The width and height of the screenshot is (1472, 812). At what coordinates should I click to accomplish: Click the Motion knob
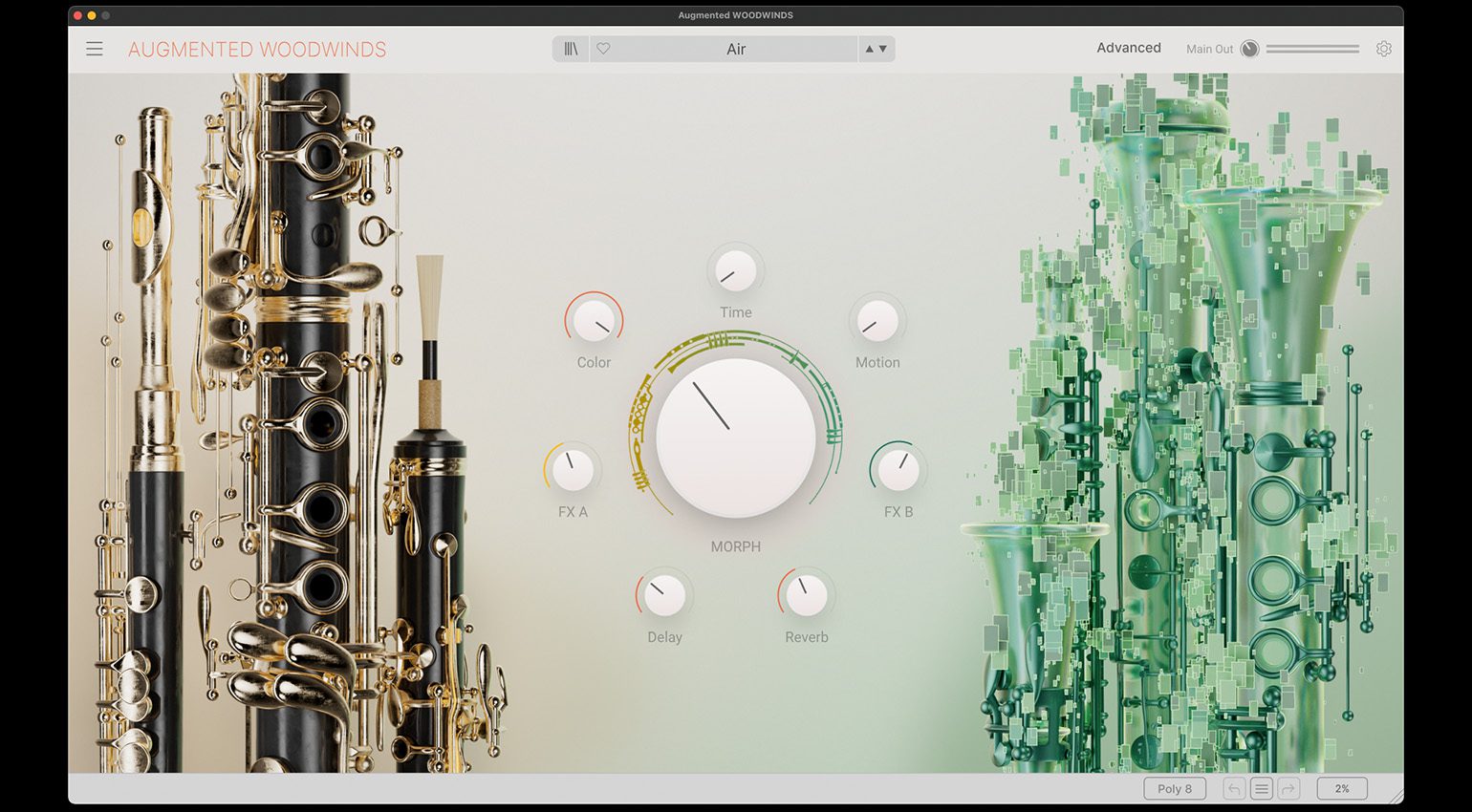pos(877,321)
